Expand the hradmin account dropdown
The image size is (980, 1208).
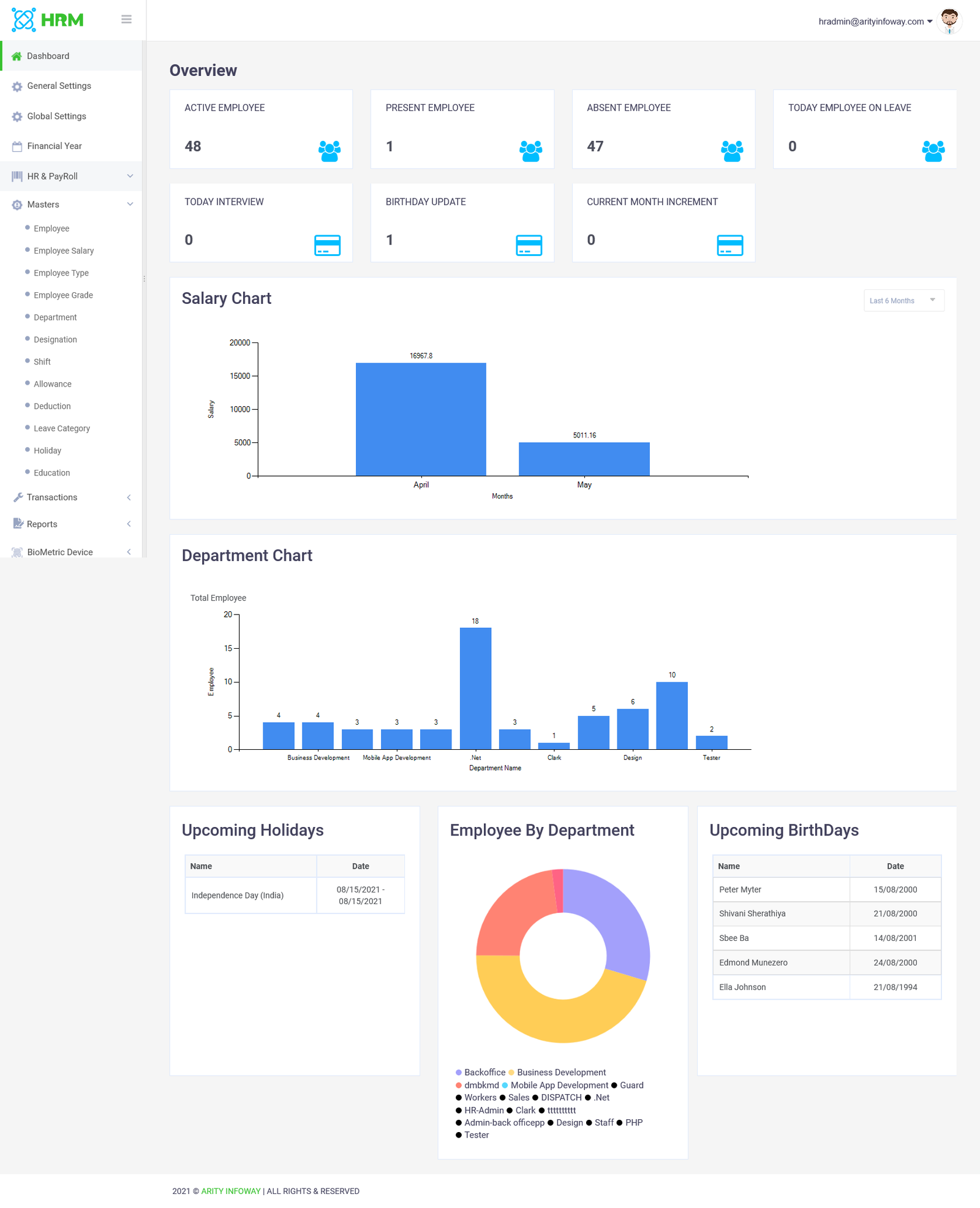tap(875, 21)
